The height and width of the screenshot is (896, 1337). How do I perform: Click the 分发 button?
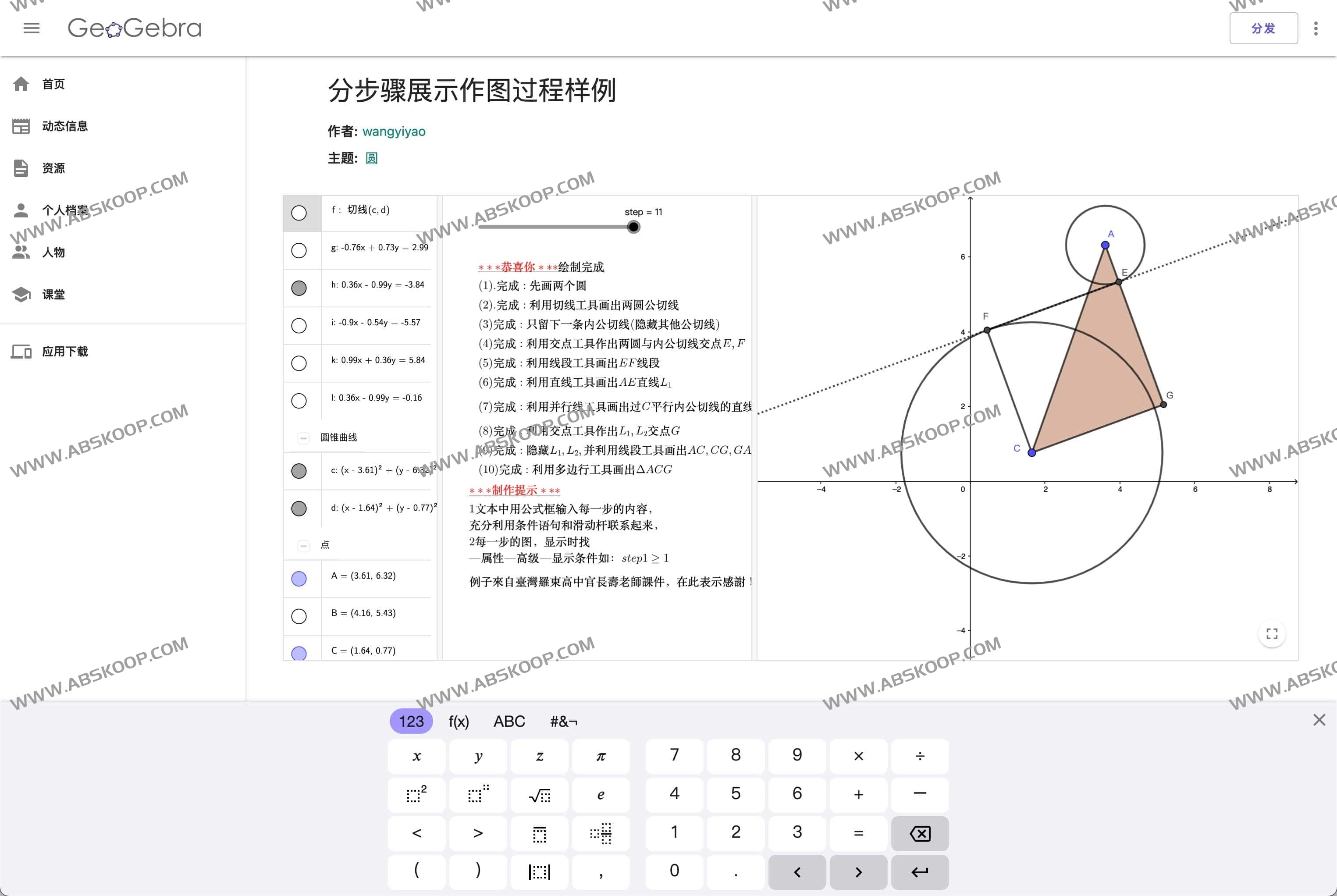click(1263, 28)
